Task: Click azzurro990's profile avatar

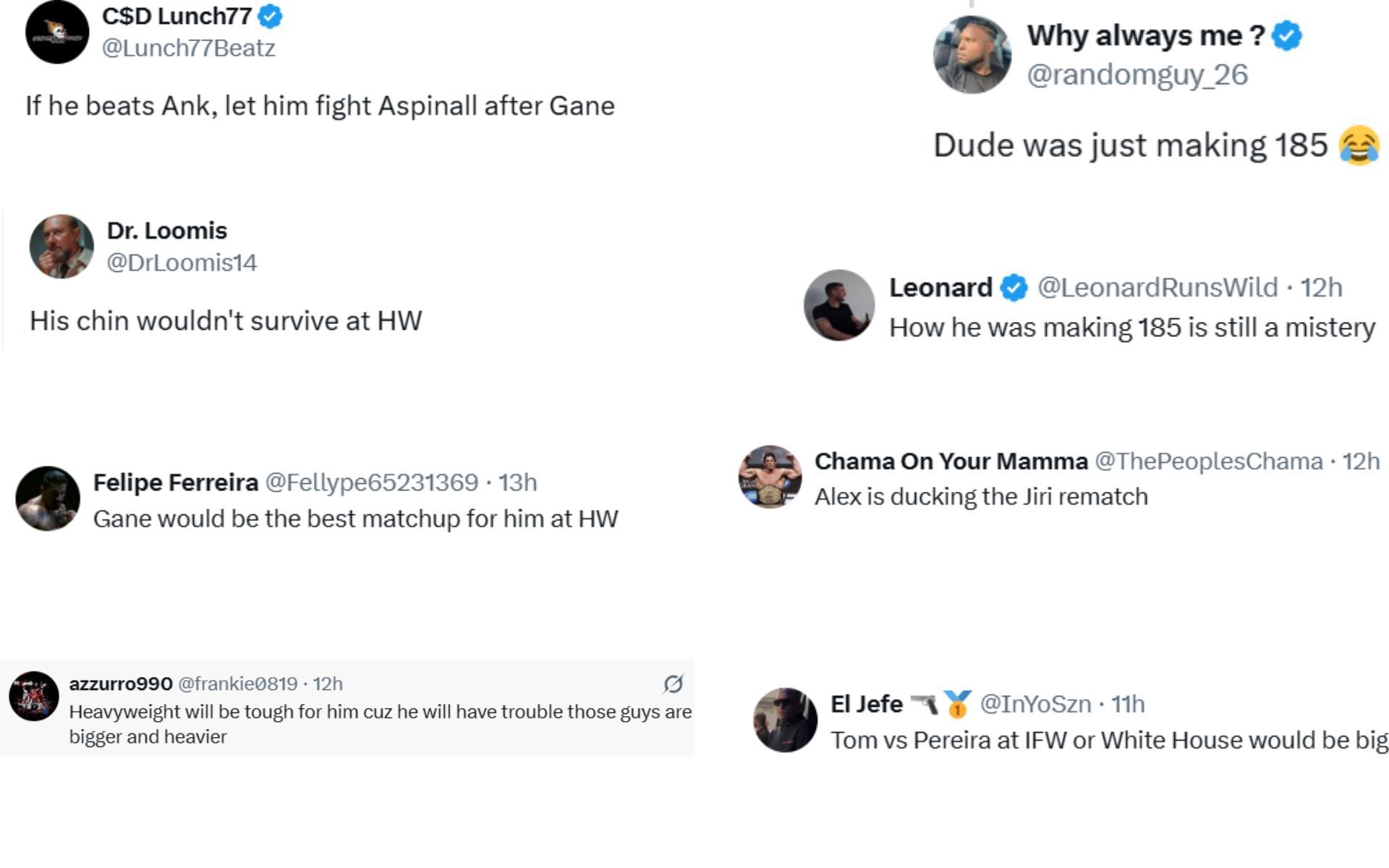Action: point(33,696)
